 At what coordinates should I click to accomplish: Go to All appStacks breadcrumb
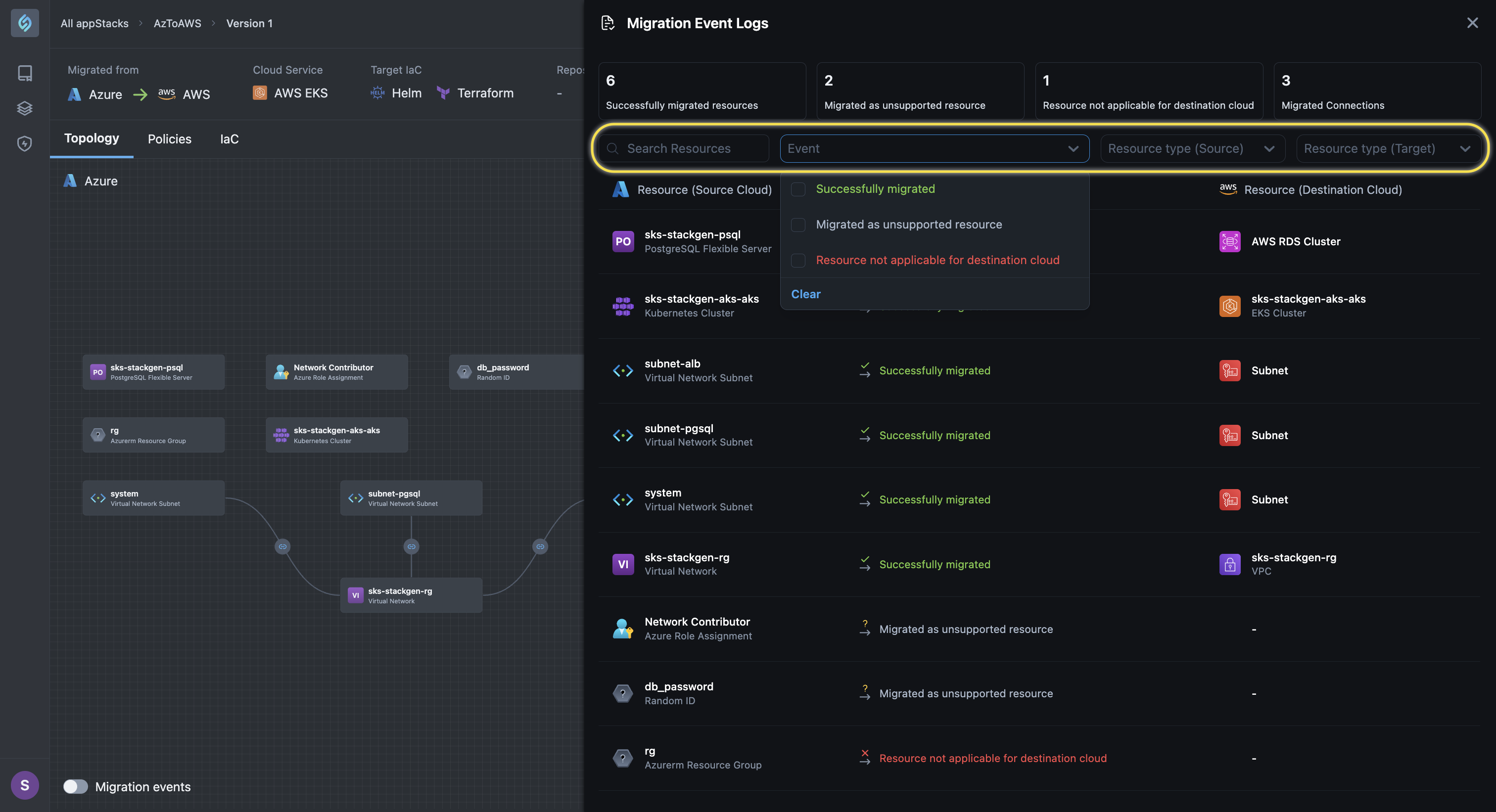pyautogui.click(x=94, y=23)
